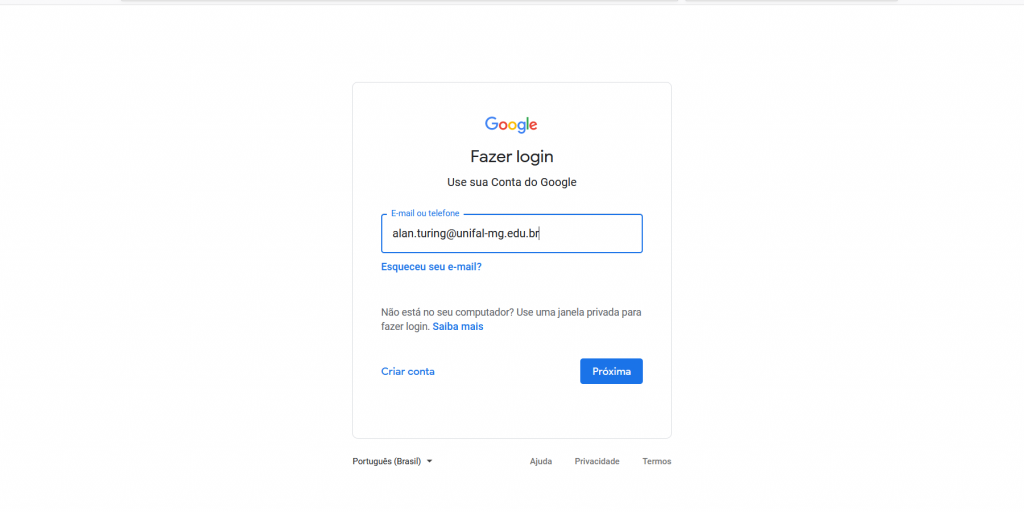Open the Termos footer link
1024x512 pixels.
656,461
